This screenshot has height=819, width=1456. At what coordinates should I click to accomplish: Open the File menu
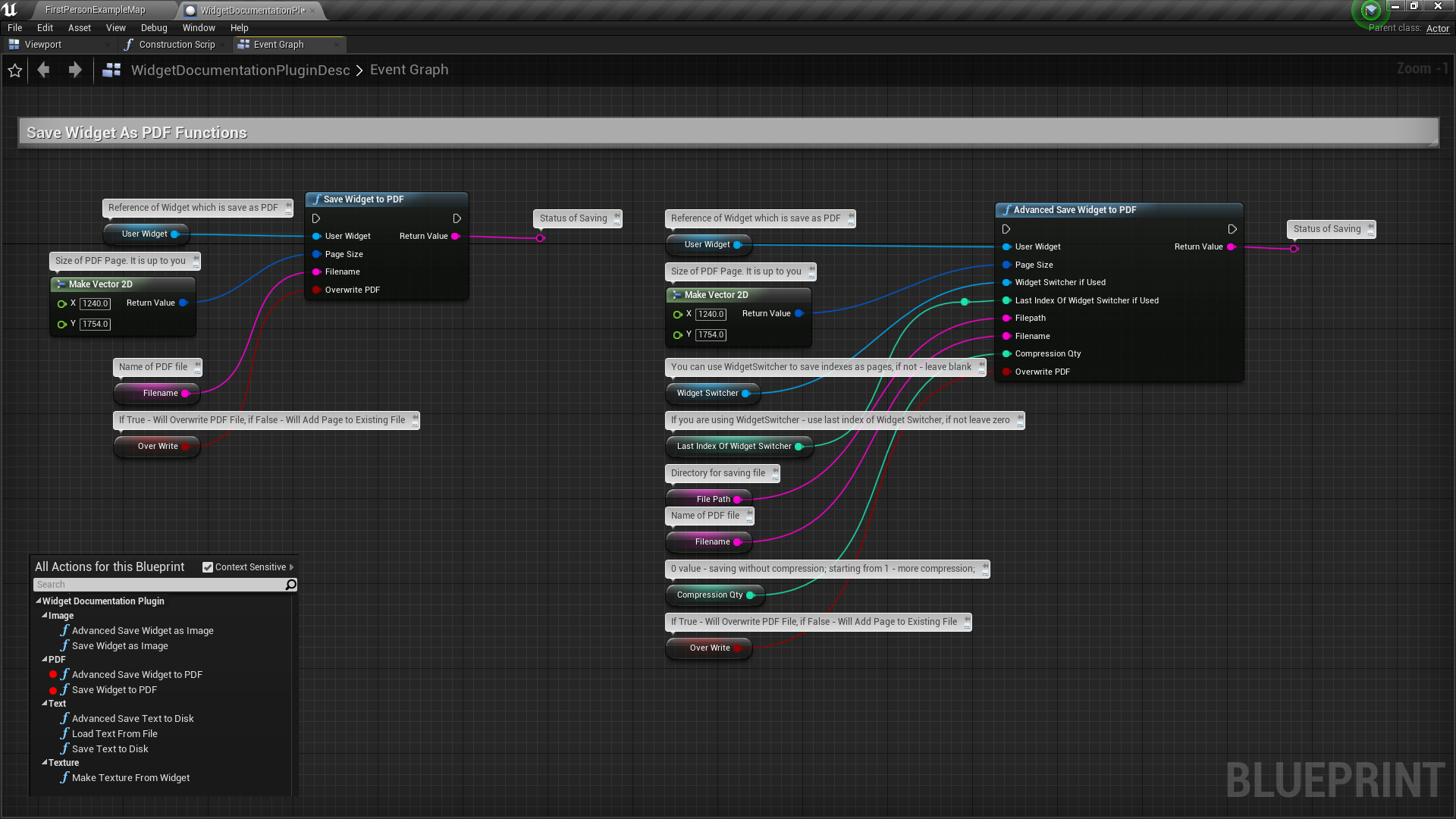[x=15, y=28]
